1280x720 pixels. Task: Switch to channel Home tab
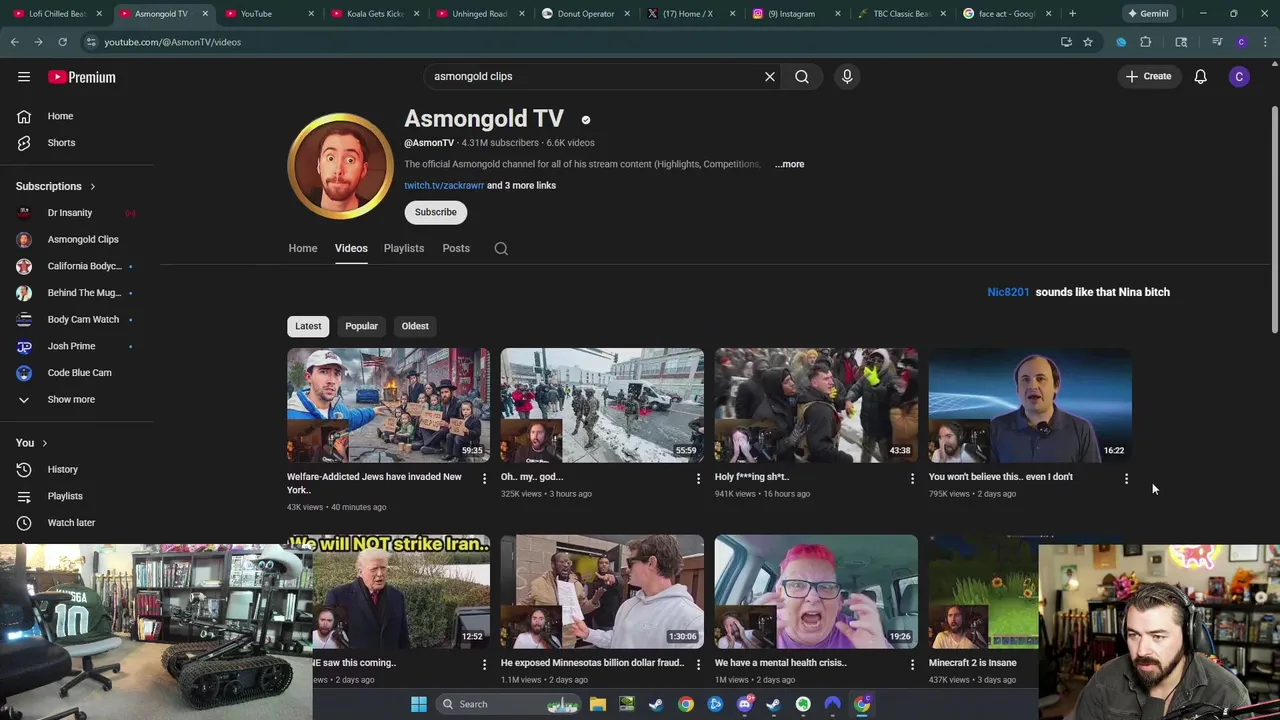pyautogui.click(x=303, y=248)
